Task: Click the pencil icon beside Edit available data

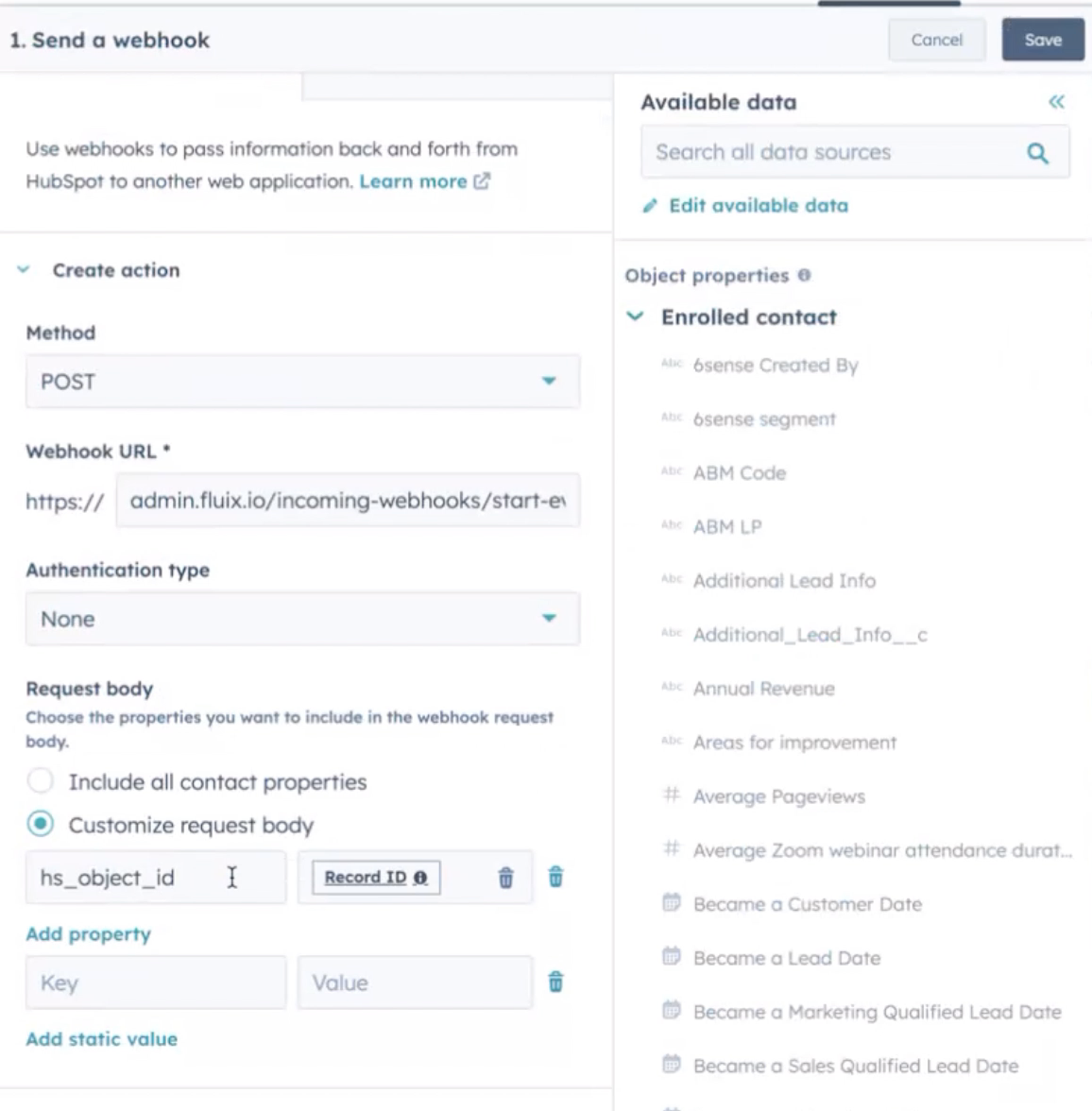Action: click(x=648, y=205)
